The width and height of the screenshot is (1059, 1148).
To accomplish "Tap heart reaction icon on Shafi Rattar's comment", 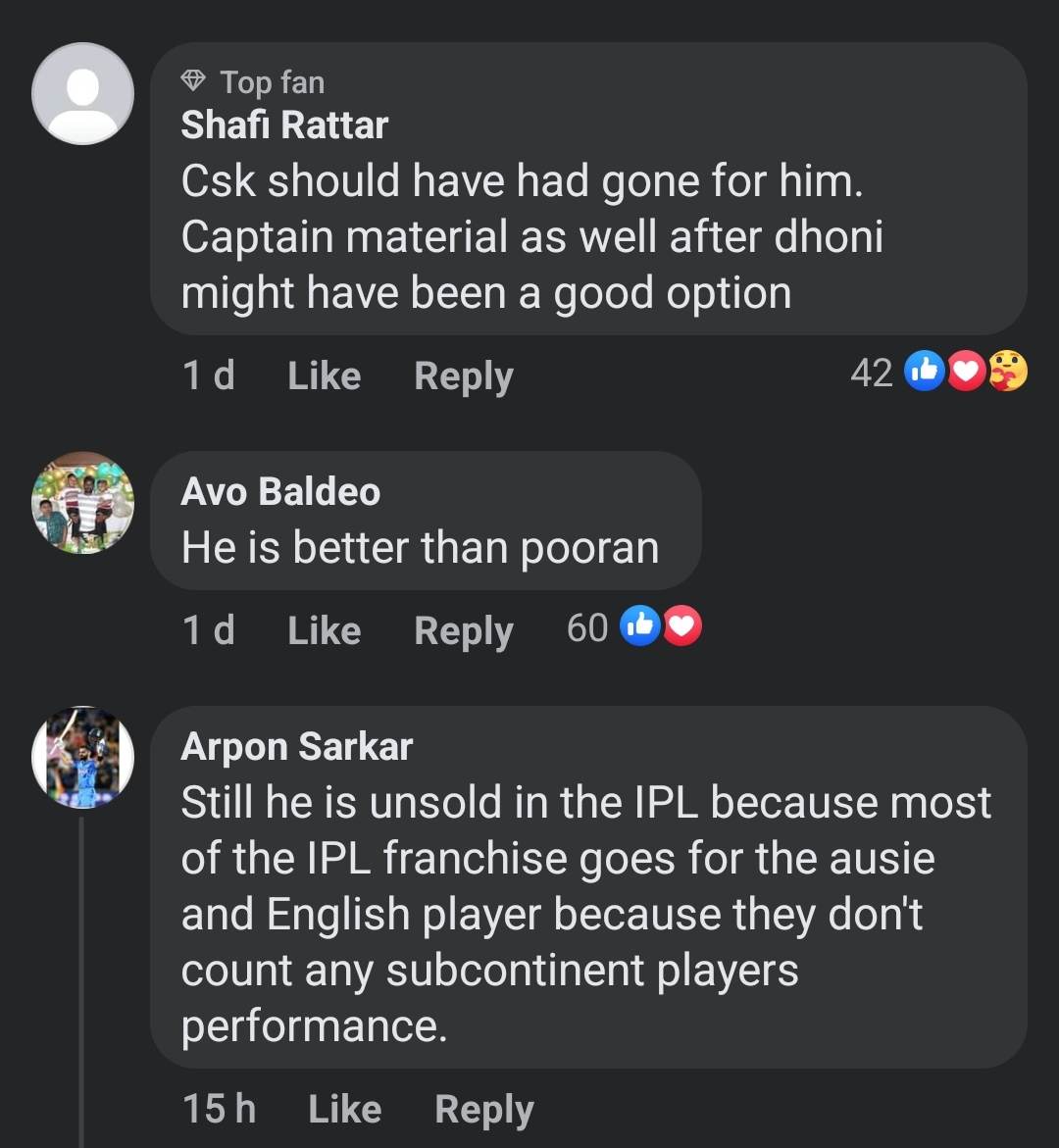I will [966, 372].
